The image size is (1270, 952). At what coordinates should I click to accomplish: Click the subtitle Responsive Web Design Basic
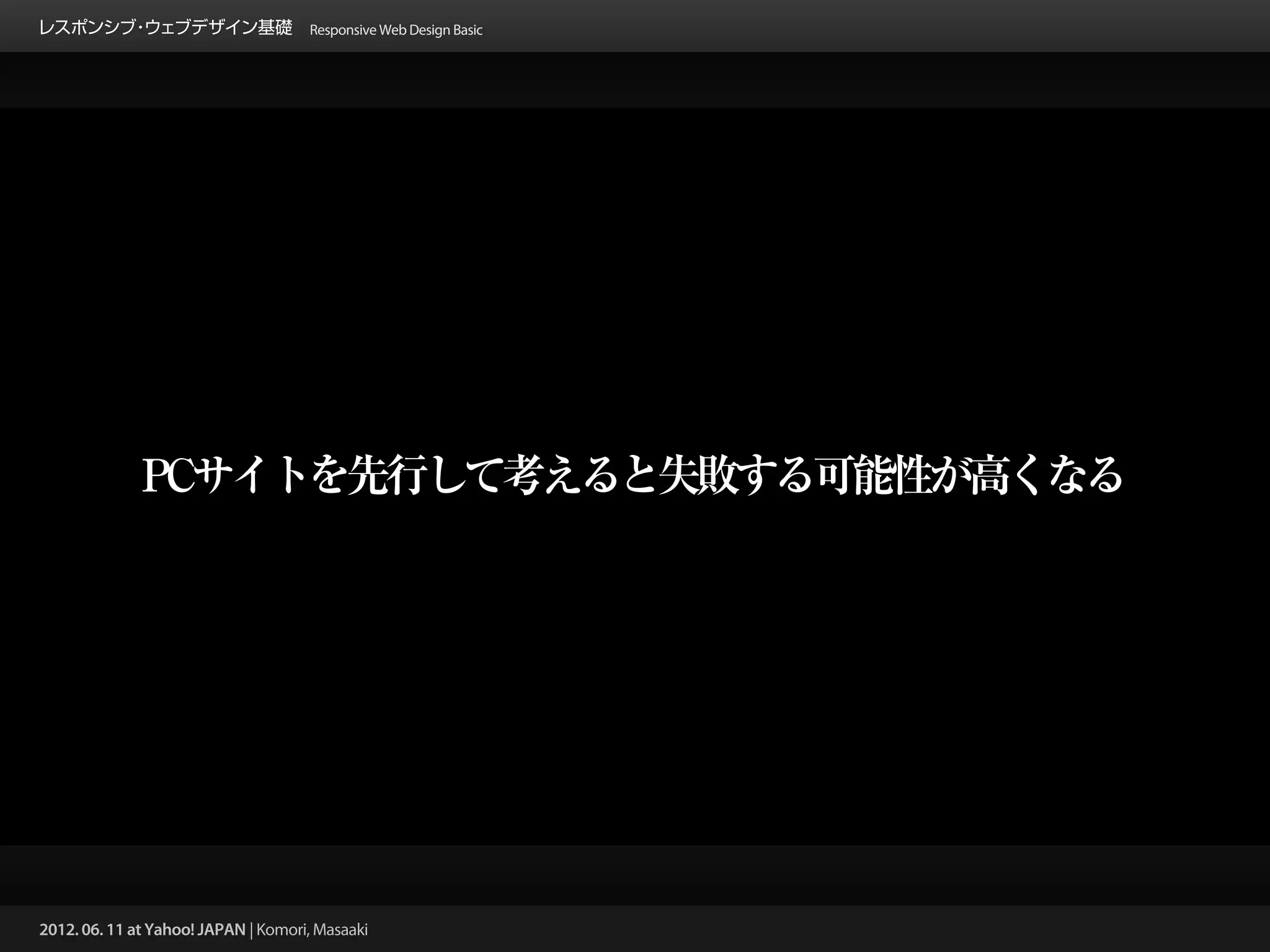396,30
